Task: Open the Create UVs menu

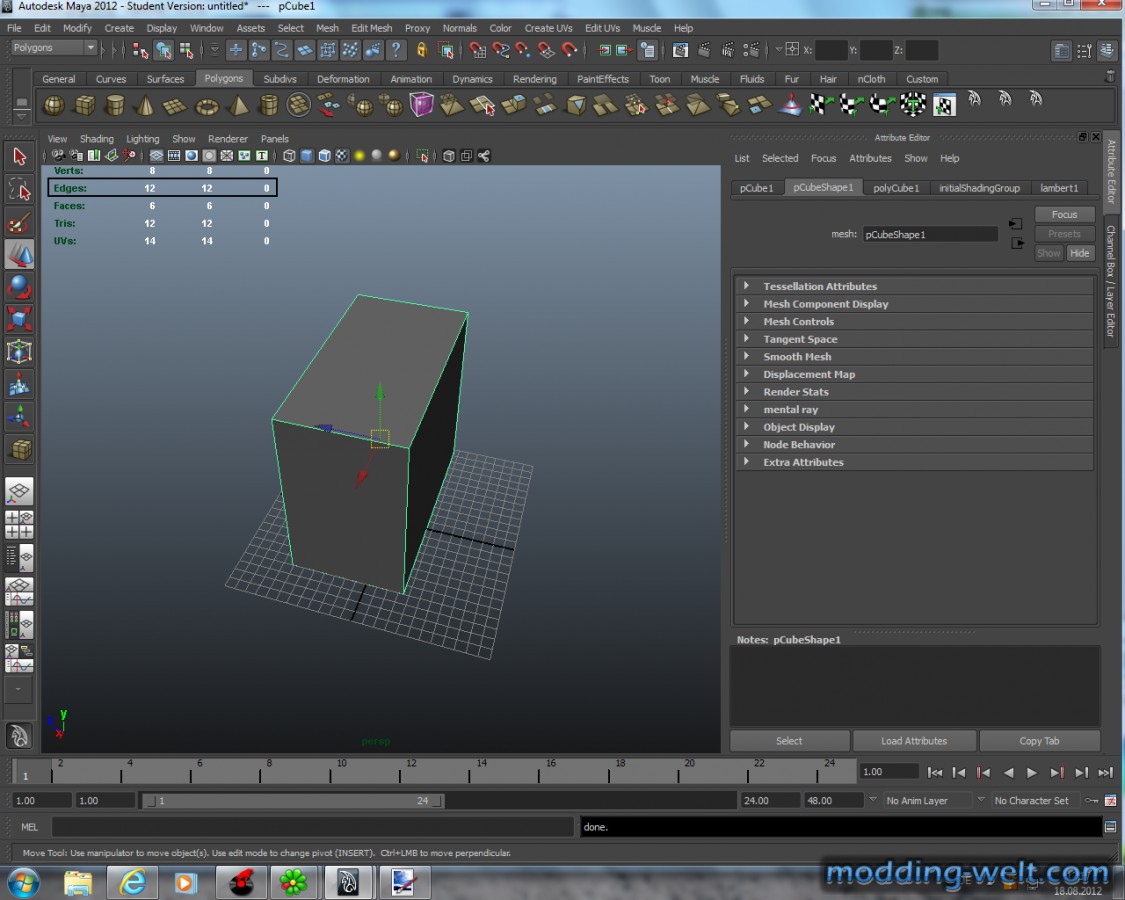Action: (548, 28)
